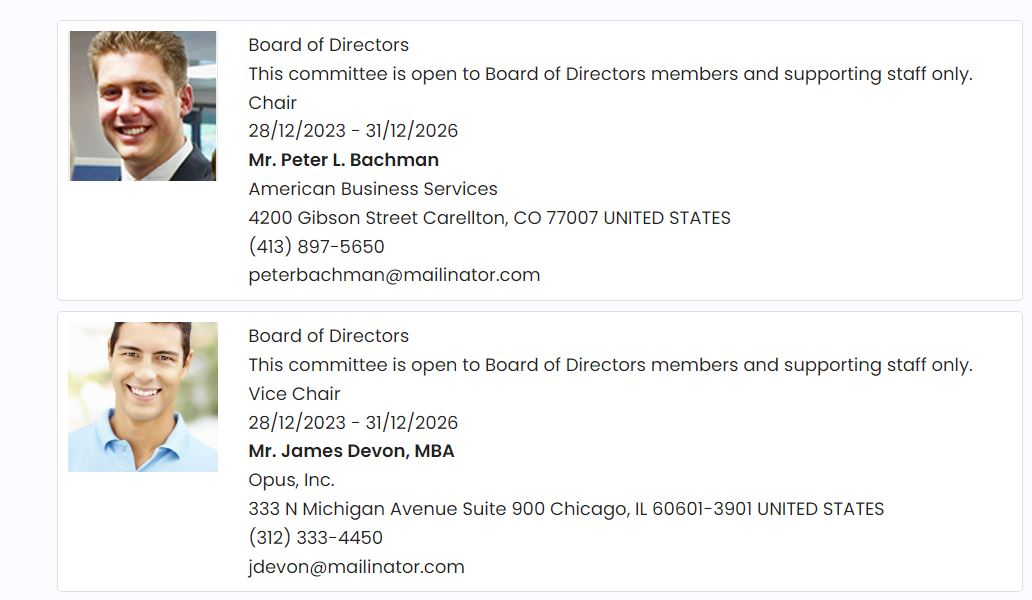The height and width of the screenshot is (600, 1032).
Task: Open the Mr. James Devon, MBA name
Action: pos(351,451)
